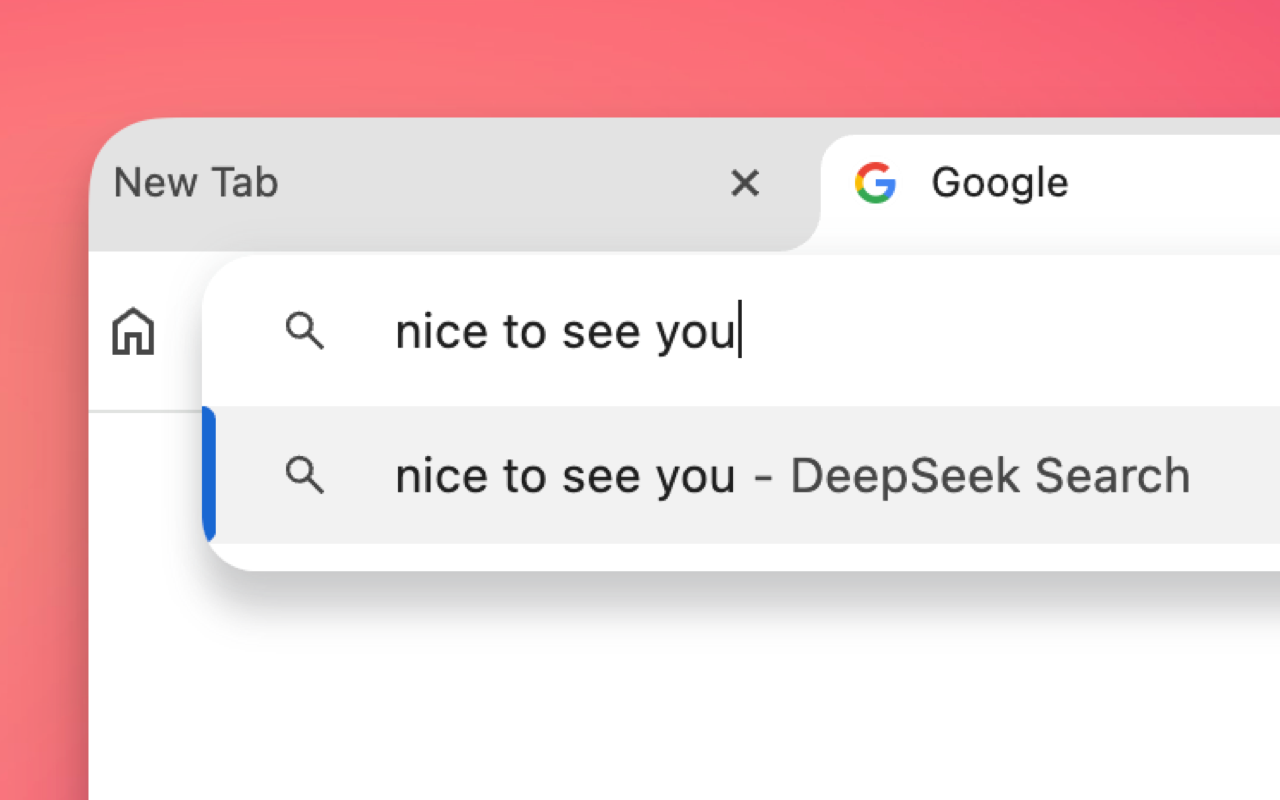Close the New Tab tab with the X

point(745,183)
